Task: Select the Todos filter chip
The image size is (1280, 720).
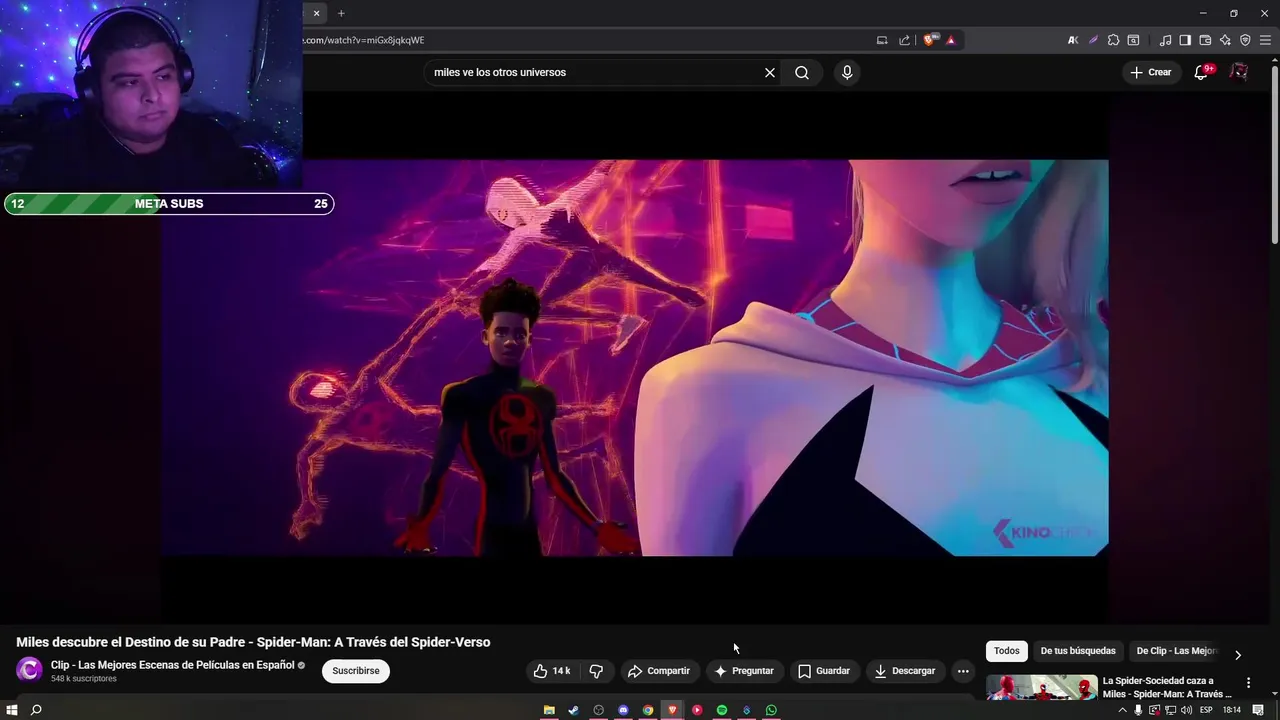Action: click(1007, 651)
